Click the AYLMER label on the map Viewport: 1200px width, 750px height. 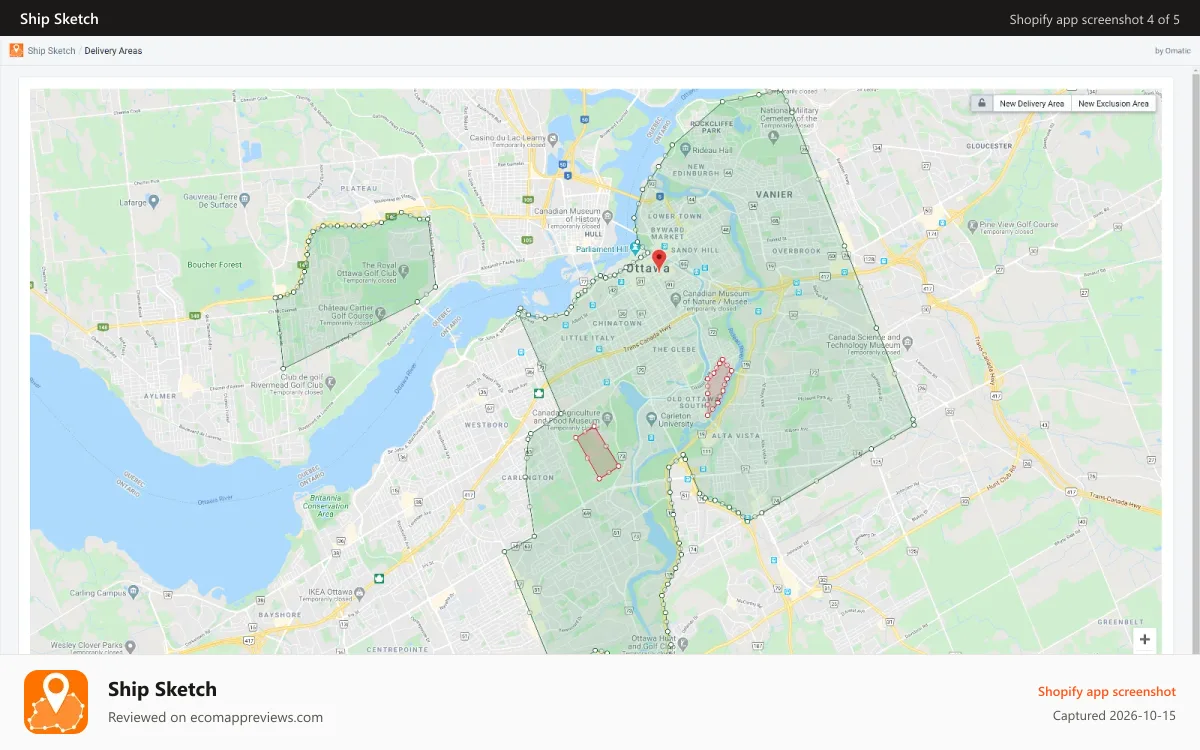(159, 396)
